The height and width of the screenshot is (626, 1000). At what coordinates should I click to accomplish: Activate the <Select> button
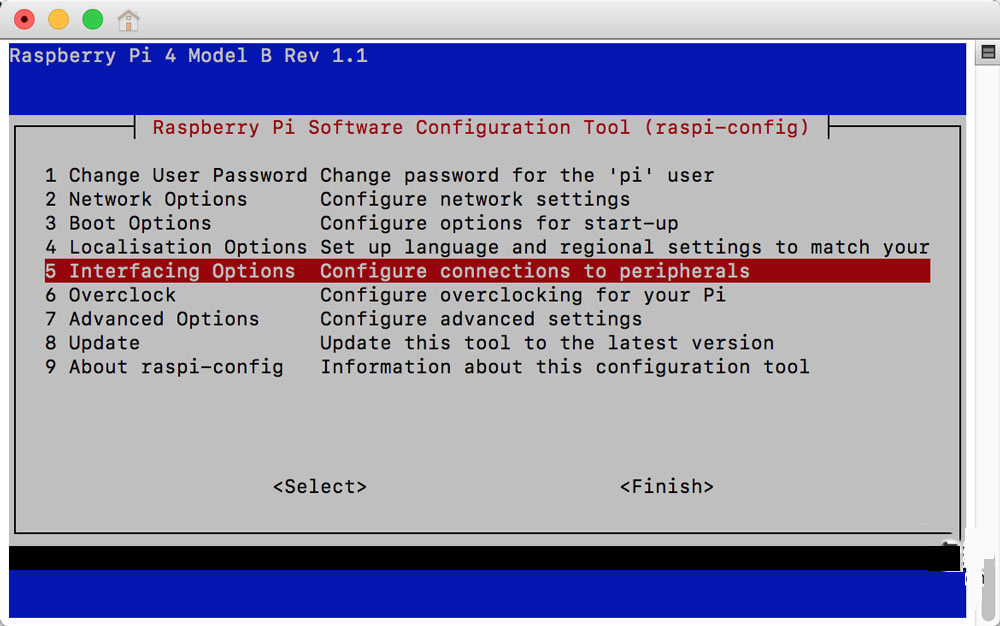click(320, 487)
